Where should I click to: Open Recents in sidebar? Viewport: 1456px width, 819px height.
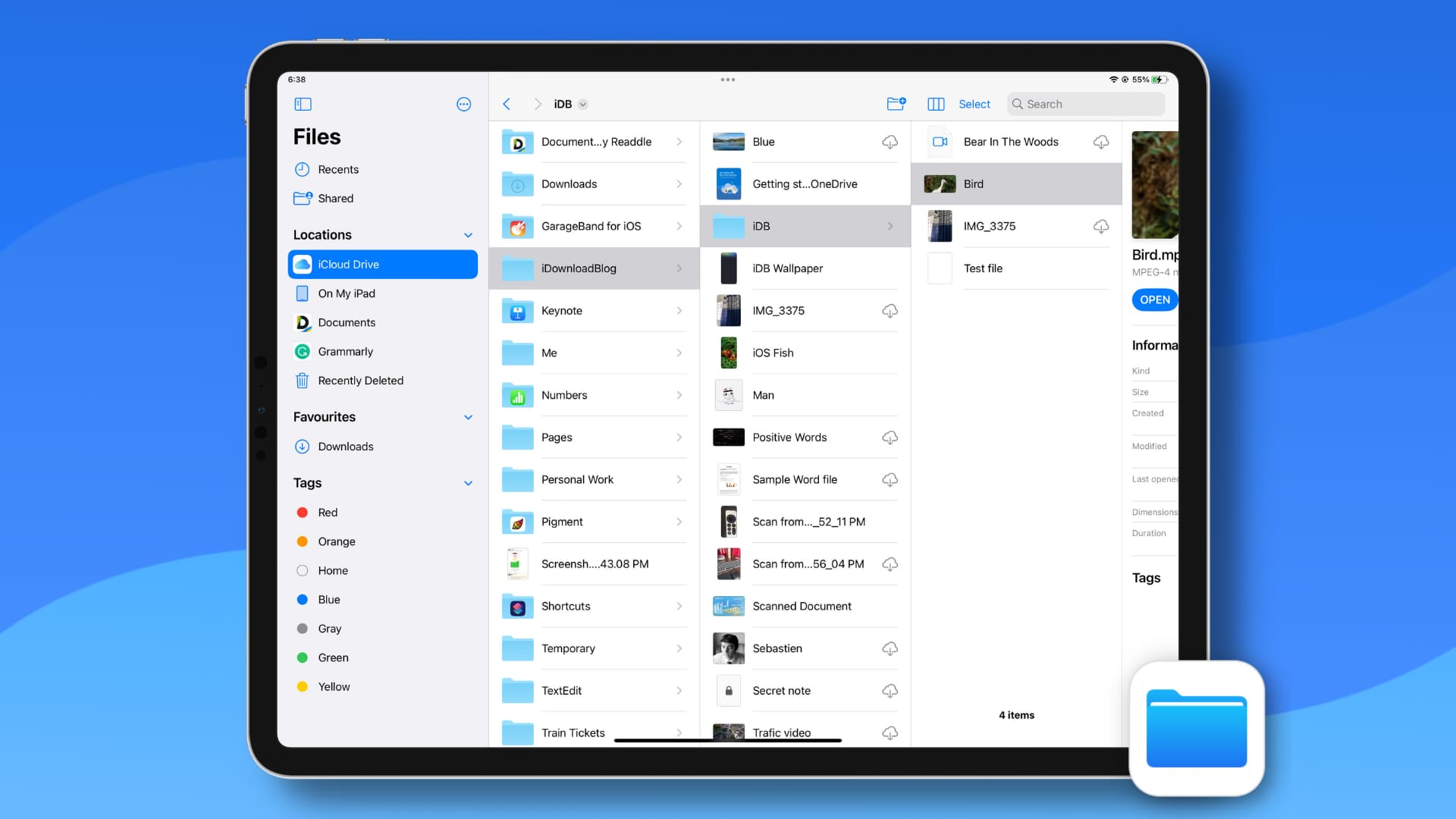pos(382,170)
